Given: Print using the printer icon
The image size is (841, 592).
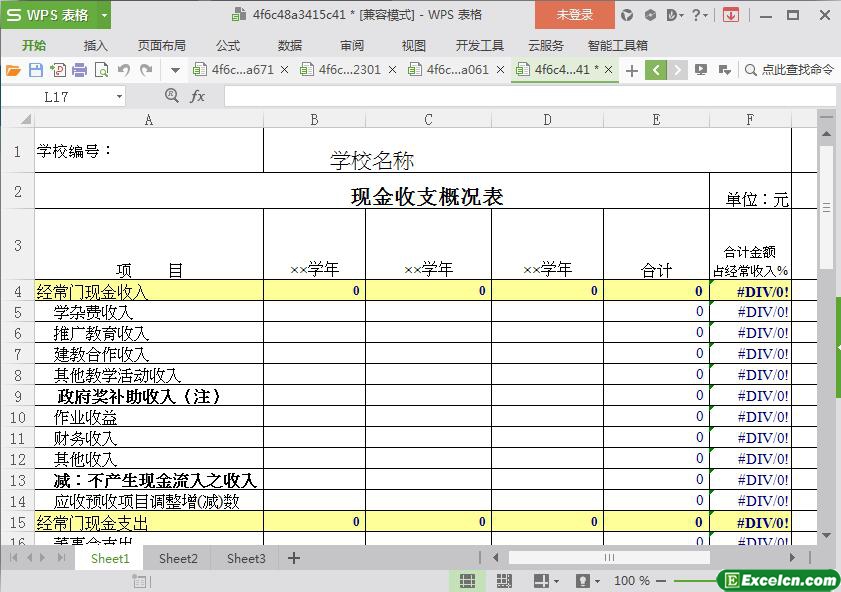Looking at the screenshot, I should click(79, 70).
